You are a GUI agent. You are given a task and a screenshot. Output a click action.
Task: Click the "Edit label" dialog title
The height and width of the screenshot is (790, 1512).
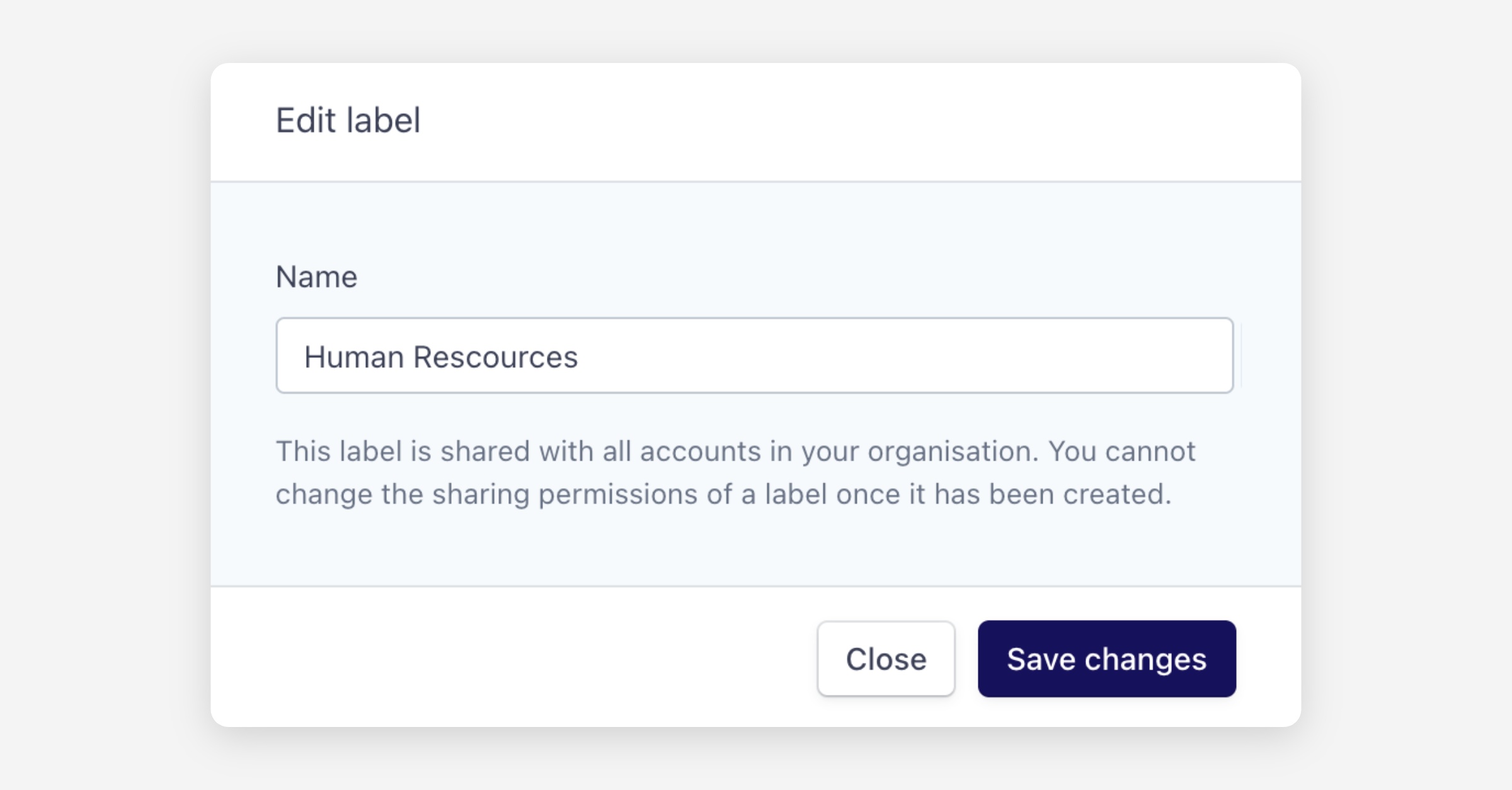pyautogui.click(x=348, y=120)
